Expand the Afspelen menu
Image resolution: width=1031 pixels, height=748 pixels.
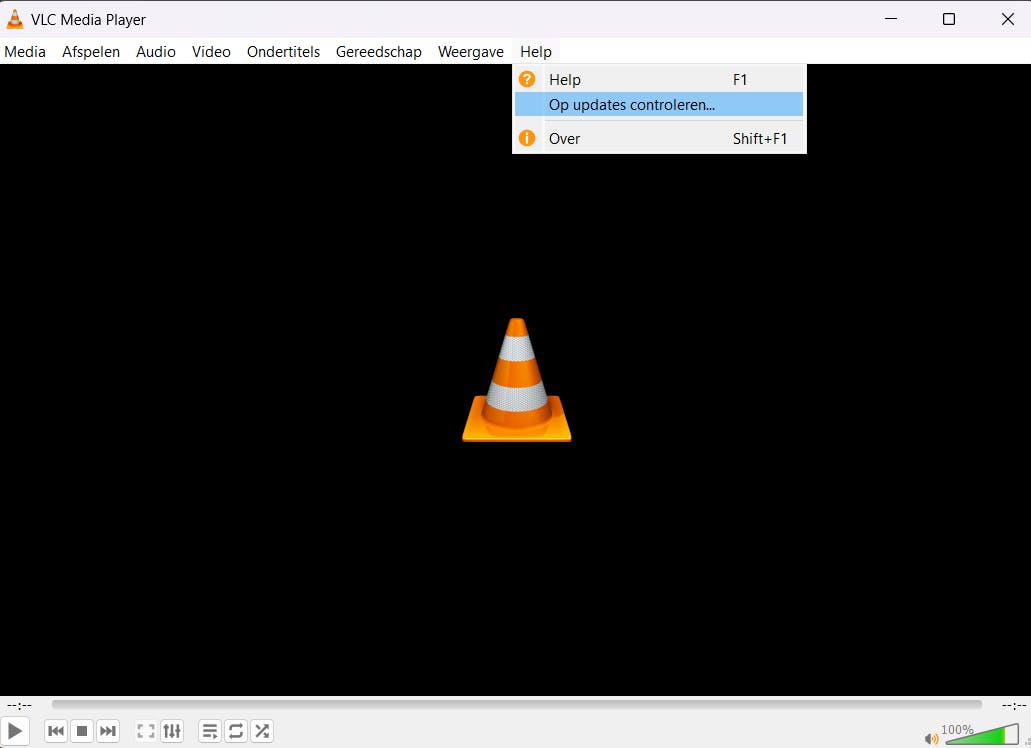[x=91, y=52]
